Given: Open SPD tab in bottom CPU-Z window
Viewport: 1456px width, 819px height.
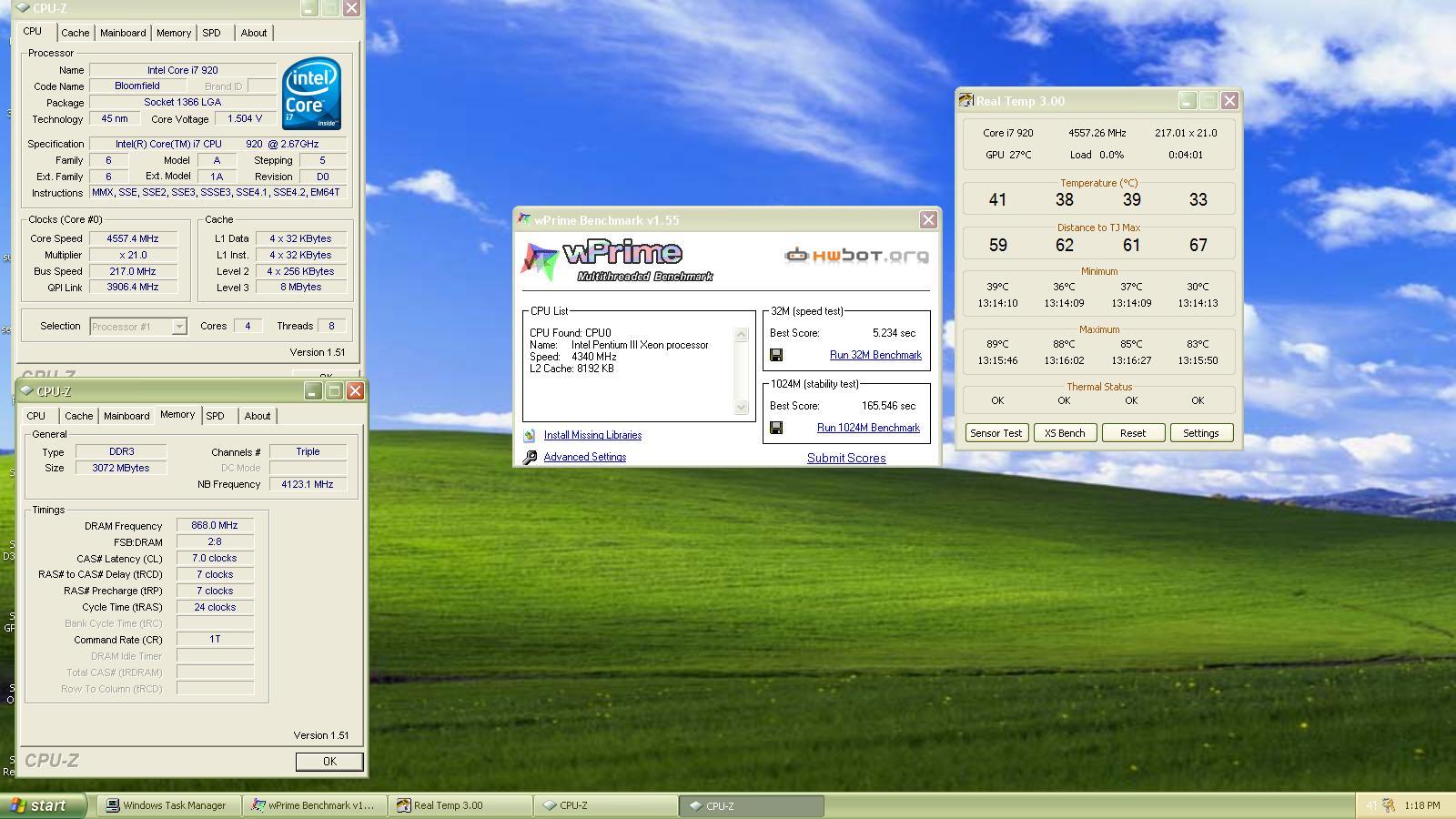Looking at the screenshot, I should (215, 416).
